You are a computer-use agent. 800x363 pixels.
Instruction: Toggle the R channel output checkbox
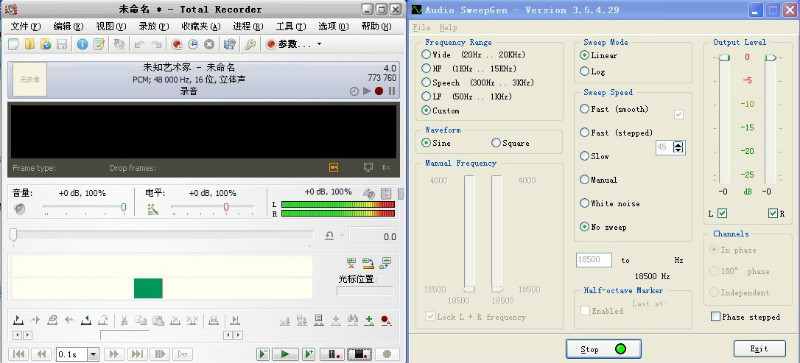(772, 213)
